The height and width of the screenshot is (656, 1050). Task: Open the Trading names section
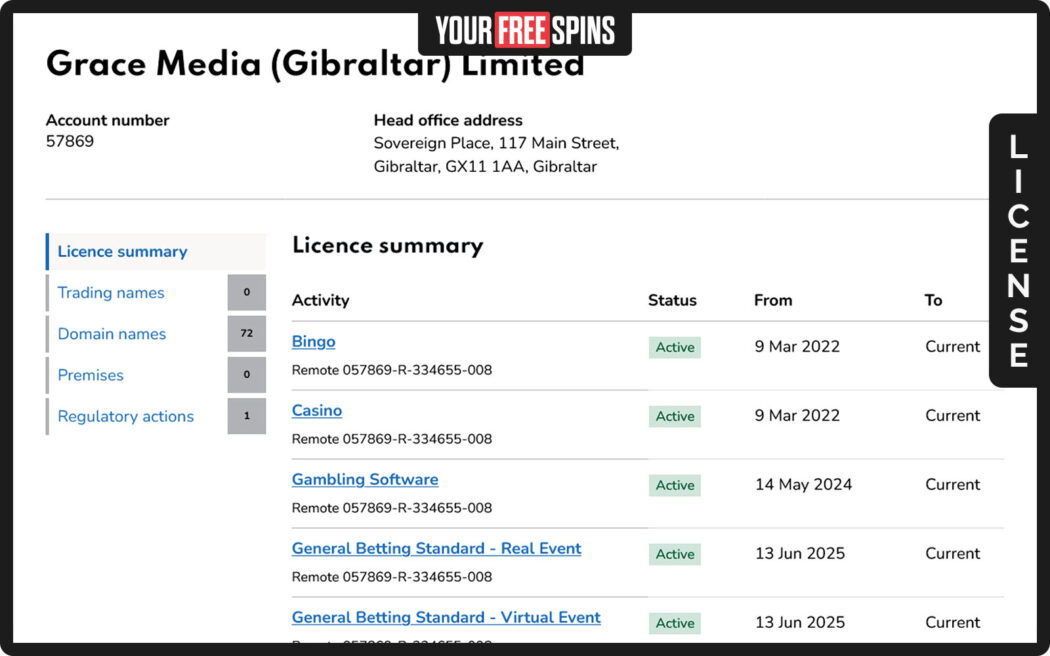tap(110, 292)
